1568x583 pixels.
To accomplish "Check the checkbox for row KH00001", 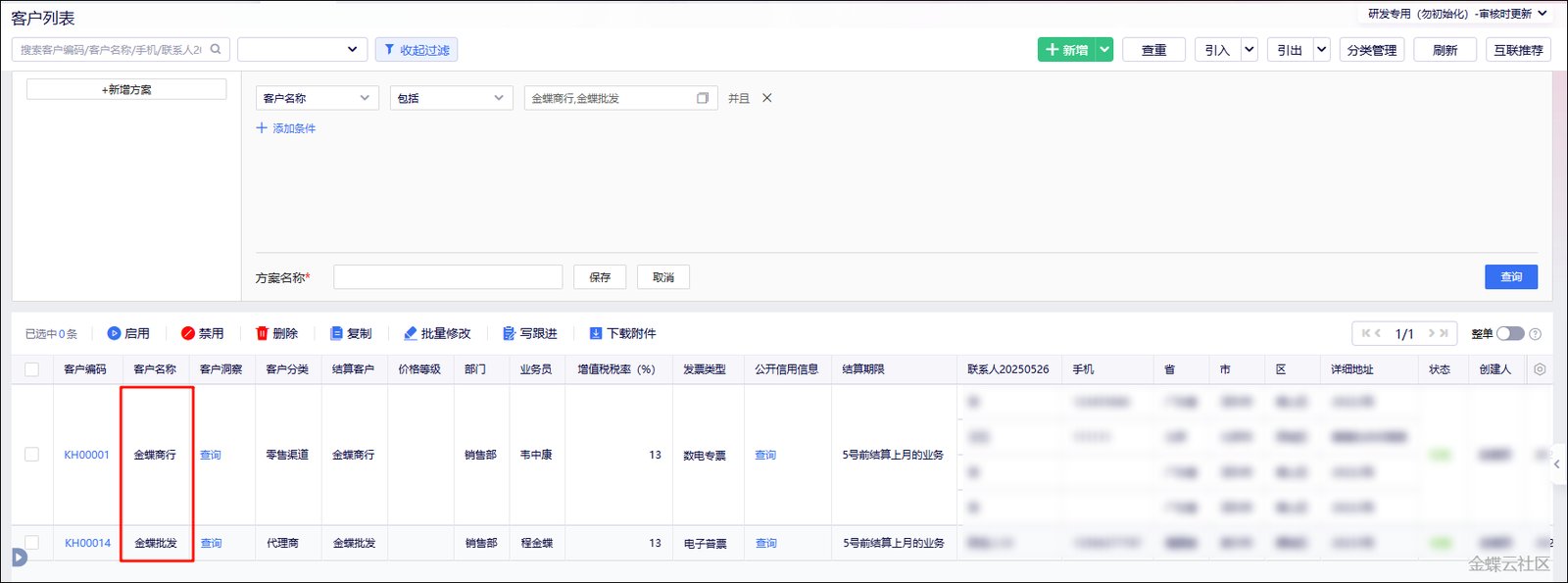I will pyautogui.click(x=31, y=455).
